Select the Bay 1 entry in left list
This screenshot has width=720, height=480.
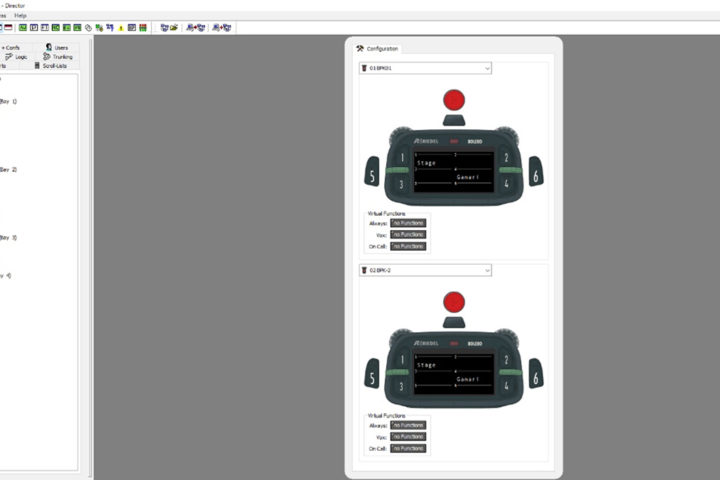(x=8, y=102)
